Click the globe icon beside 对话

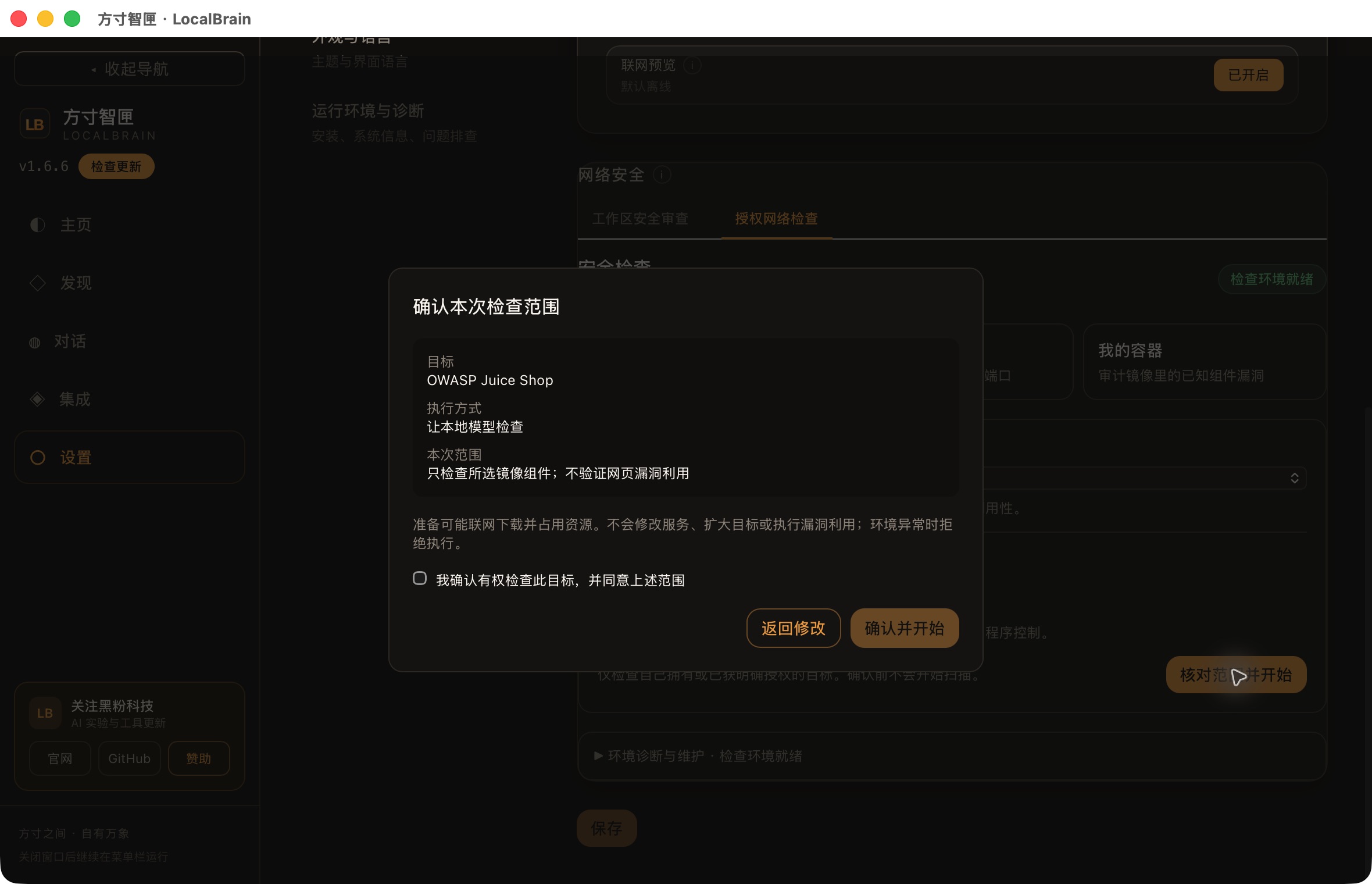pos(35,343)
